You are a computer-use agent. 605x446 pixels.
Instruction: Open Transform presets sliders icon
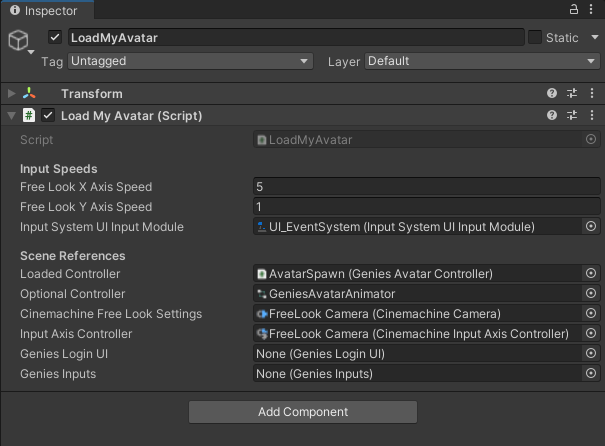pos(572,93)
